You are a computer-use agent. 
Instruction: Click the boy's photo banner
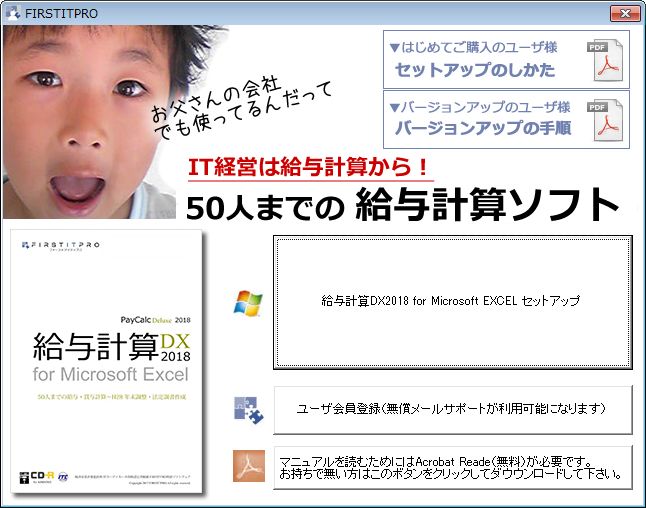click(89, 122)
